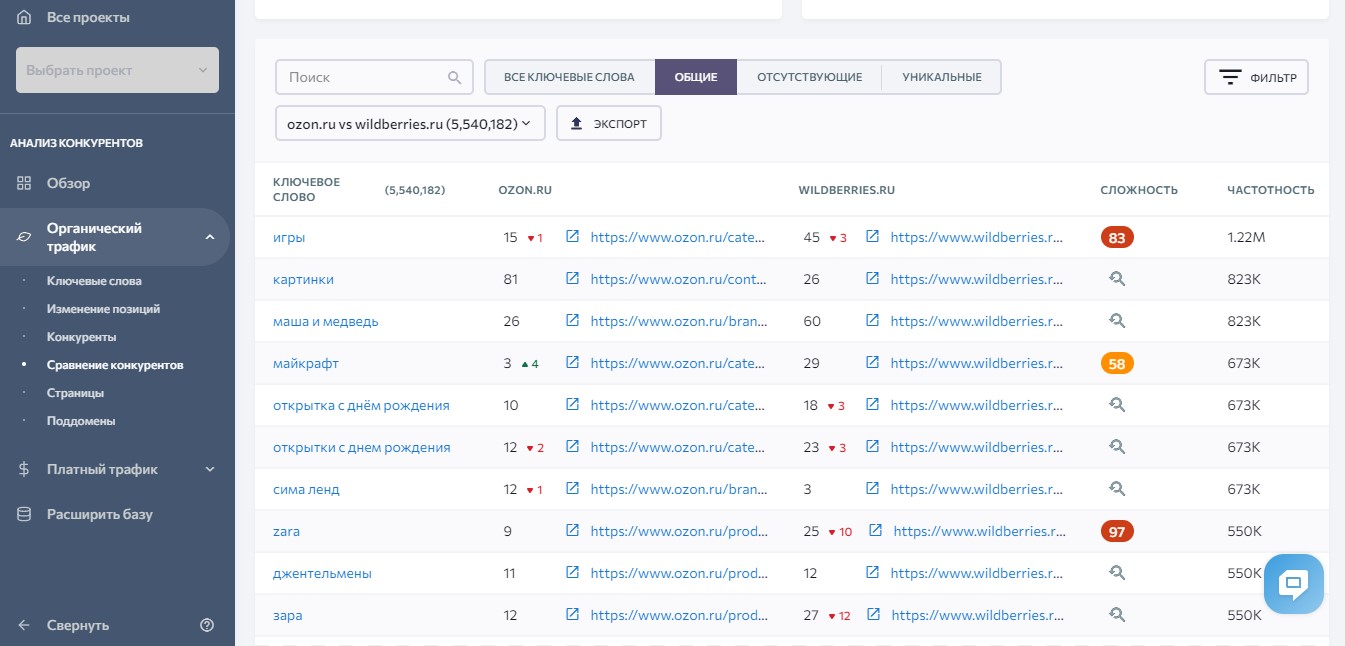Open wildberries external link icon for майкрафт row
1345x646 pixels.
pos(872,363)
